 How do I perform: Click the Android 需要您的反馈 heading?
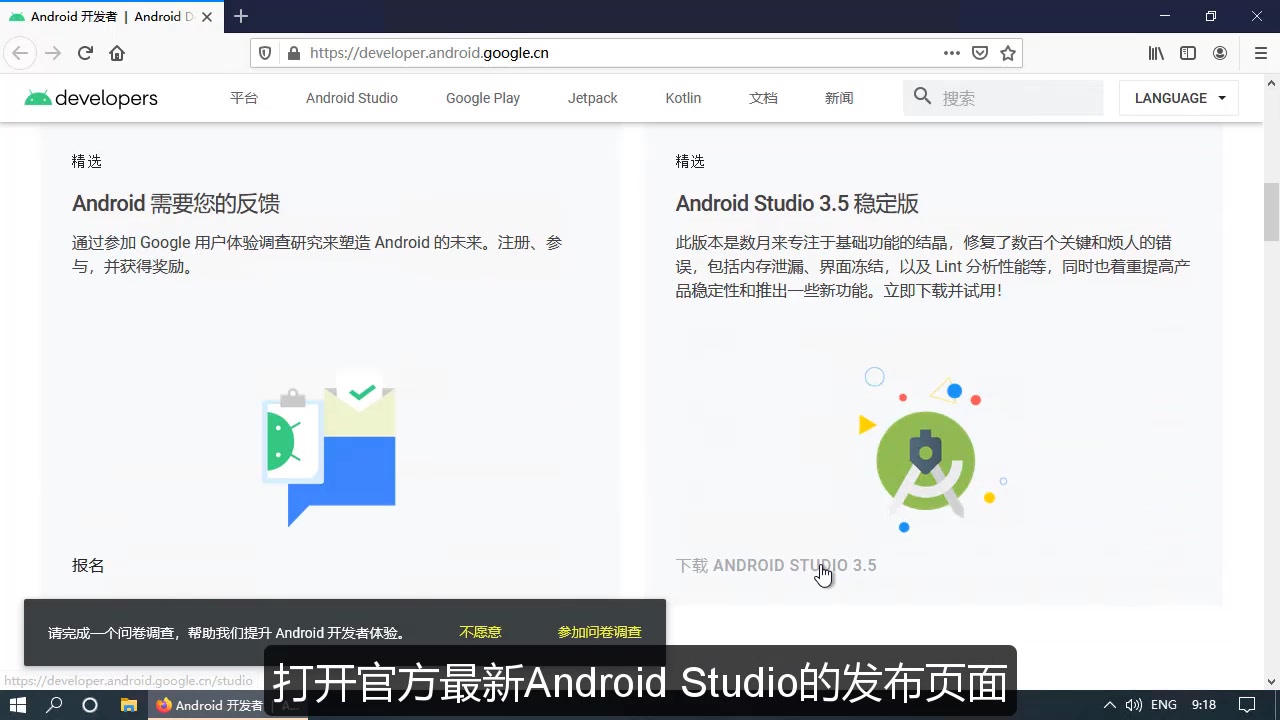[176, 203]
